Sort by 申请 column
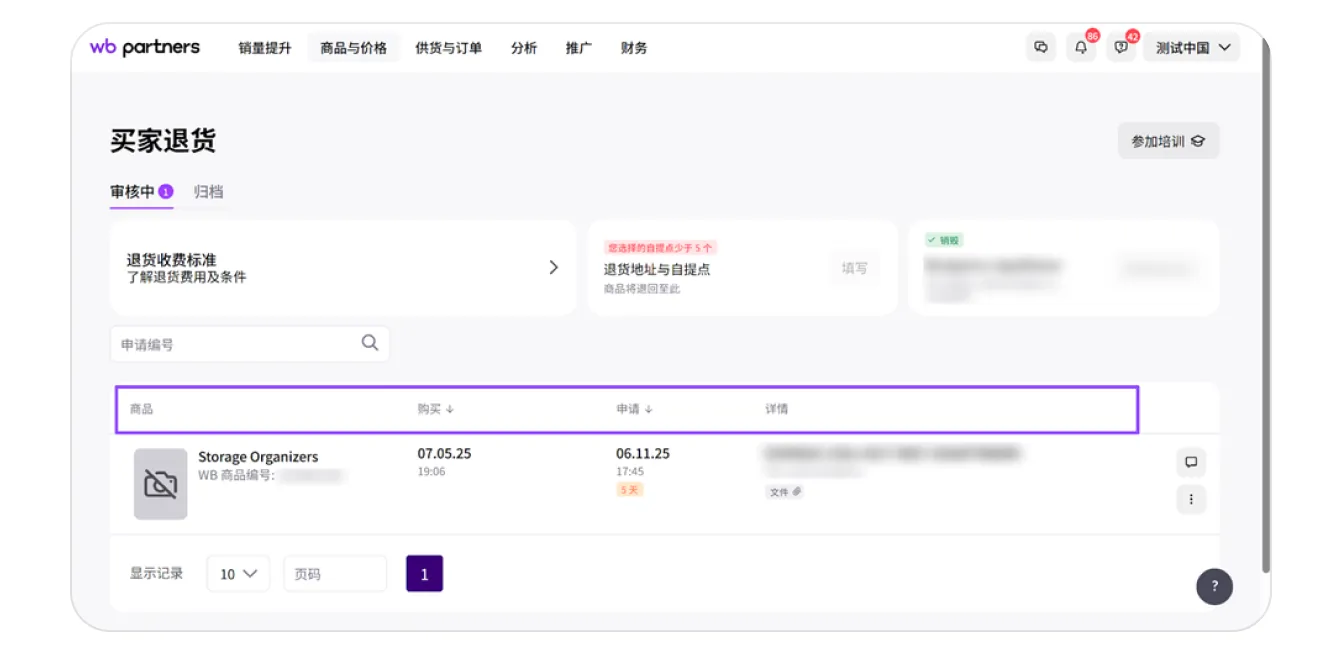The width and height of the screenshot is (1344, 654). pos(634,409)
